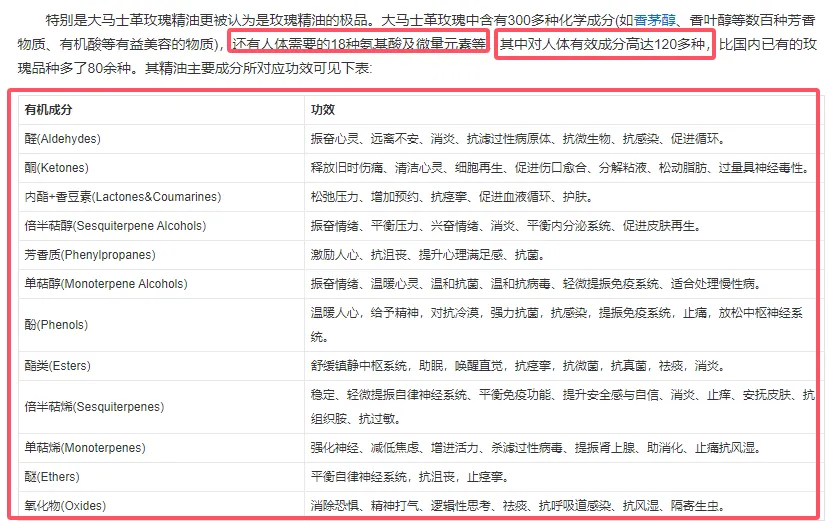Click the Phenylpropanes effects text starting 激励人心、抗沮丧
The width and height of the screenshot is (833, 521).
pyautogui.click(x=428, y=255)
